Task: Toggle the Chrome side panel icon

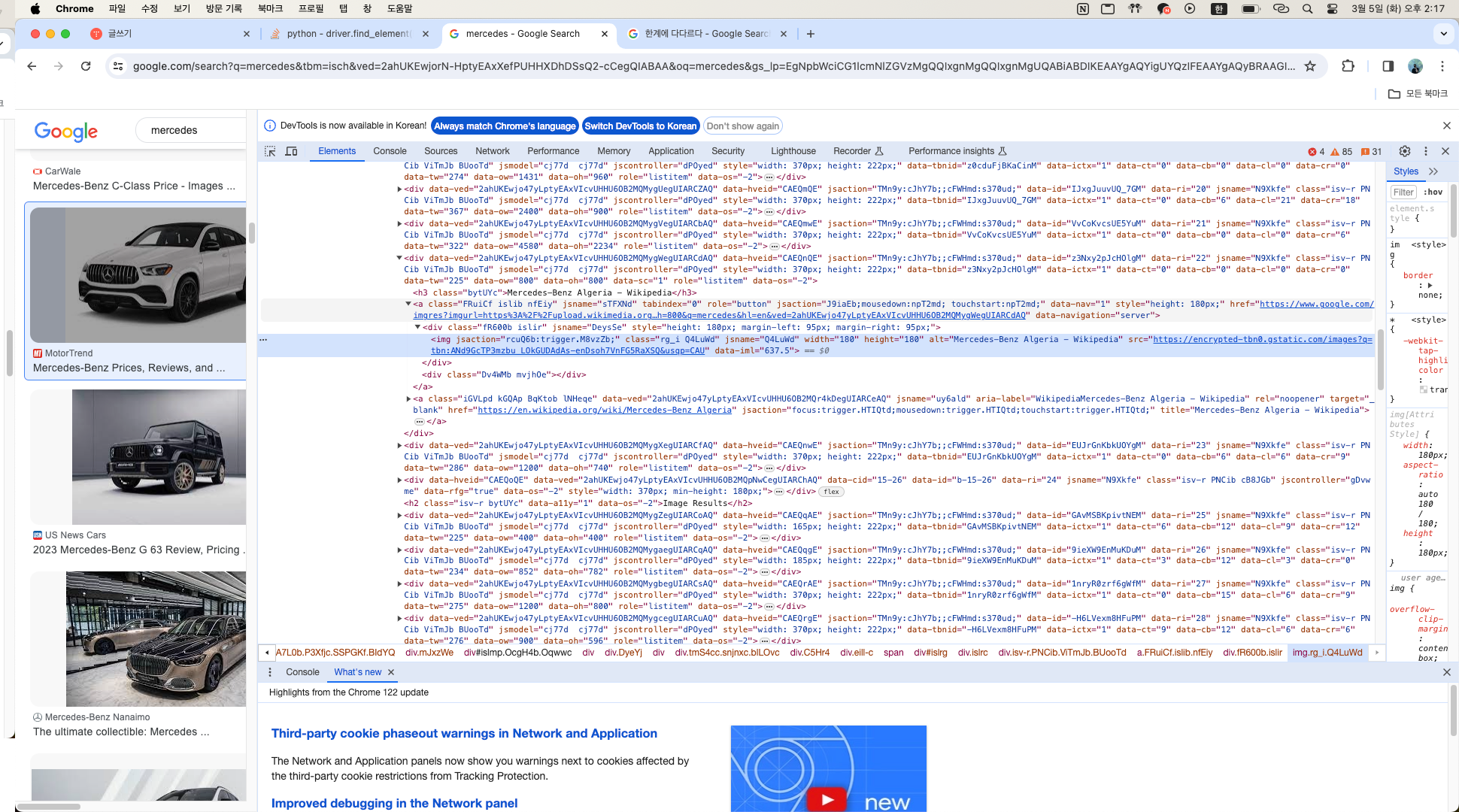Action: click(1388, 66)
